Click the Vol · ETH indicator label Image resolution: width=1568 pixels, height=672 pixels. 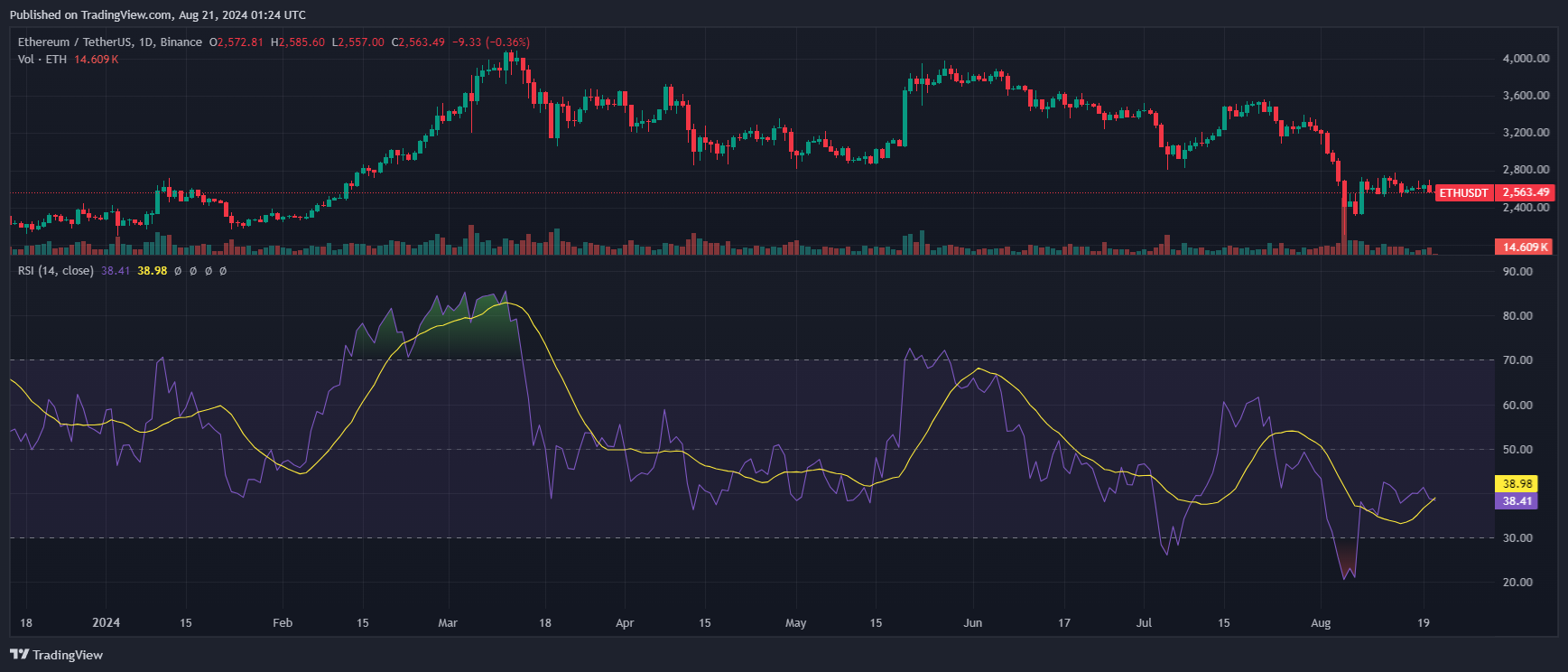coord(42,60)
